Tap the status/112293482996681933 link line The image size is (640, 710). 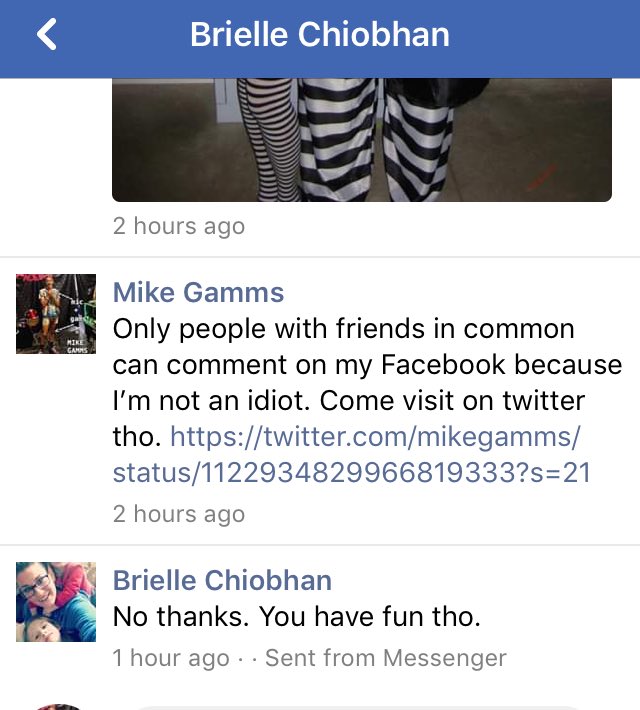pos(351,473)
